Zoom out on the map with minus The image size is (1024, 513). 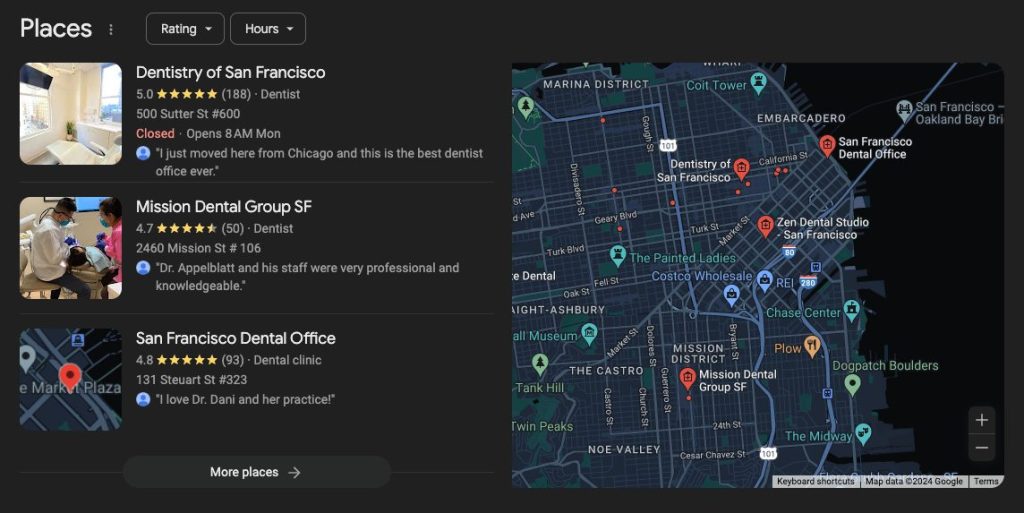(x=982, y=448)
